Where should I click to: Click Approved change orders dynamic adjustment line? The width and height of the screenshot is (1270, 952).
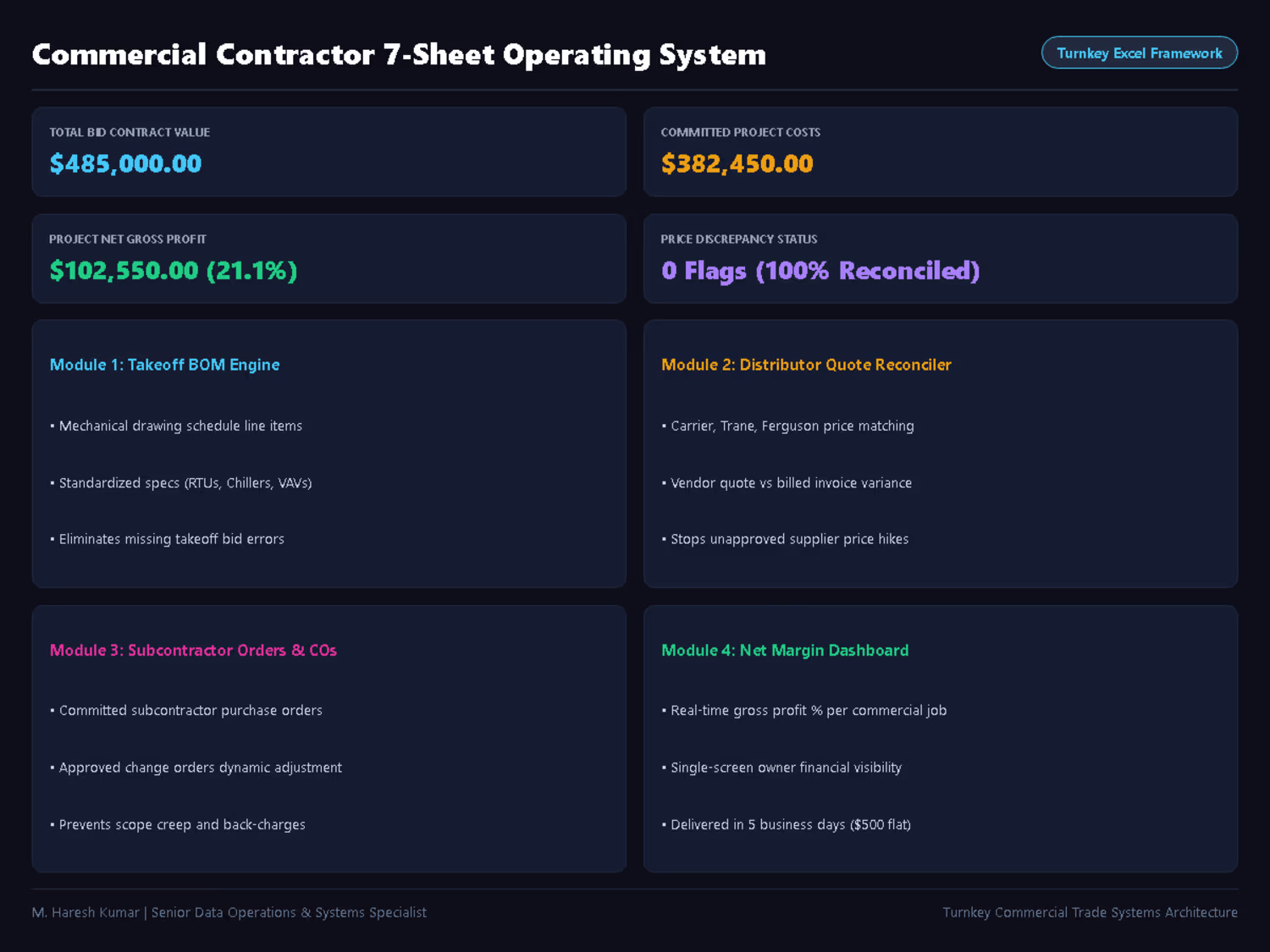(196, 768)
